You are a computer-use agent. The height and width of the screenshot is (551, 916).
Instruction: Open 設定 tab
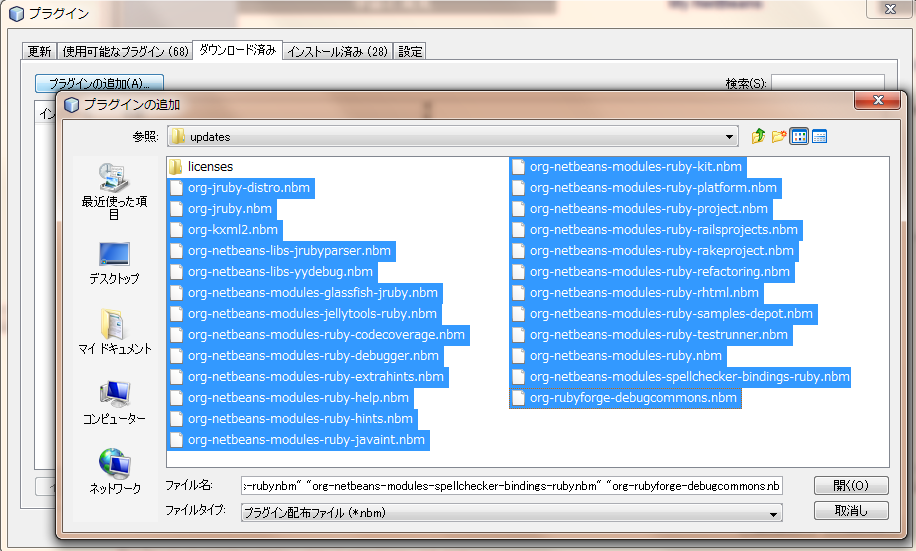(410, 51)
